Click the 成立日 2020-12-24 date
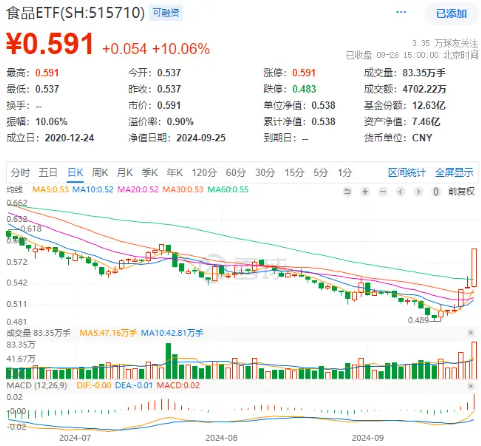This screenshot has width=481, height=446. point(69,138)
